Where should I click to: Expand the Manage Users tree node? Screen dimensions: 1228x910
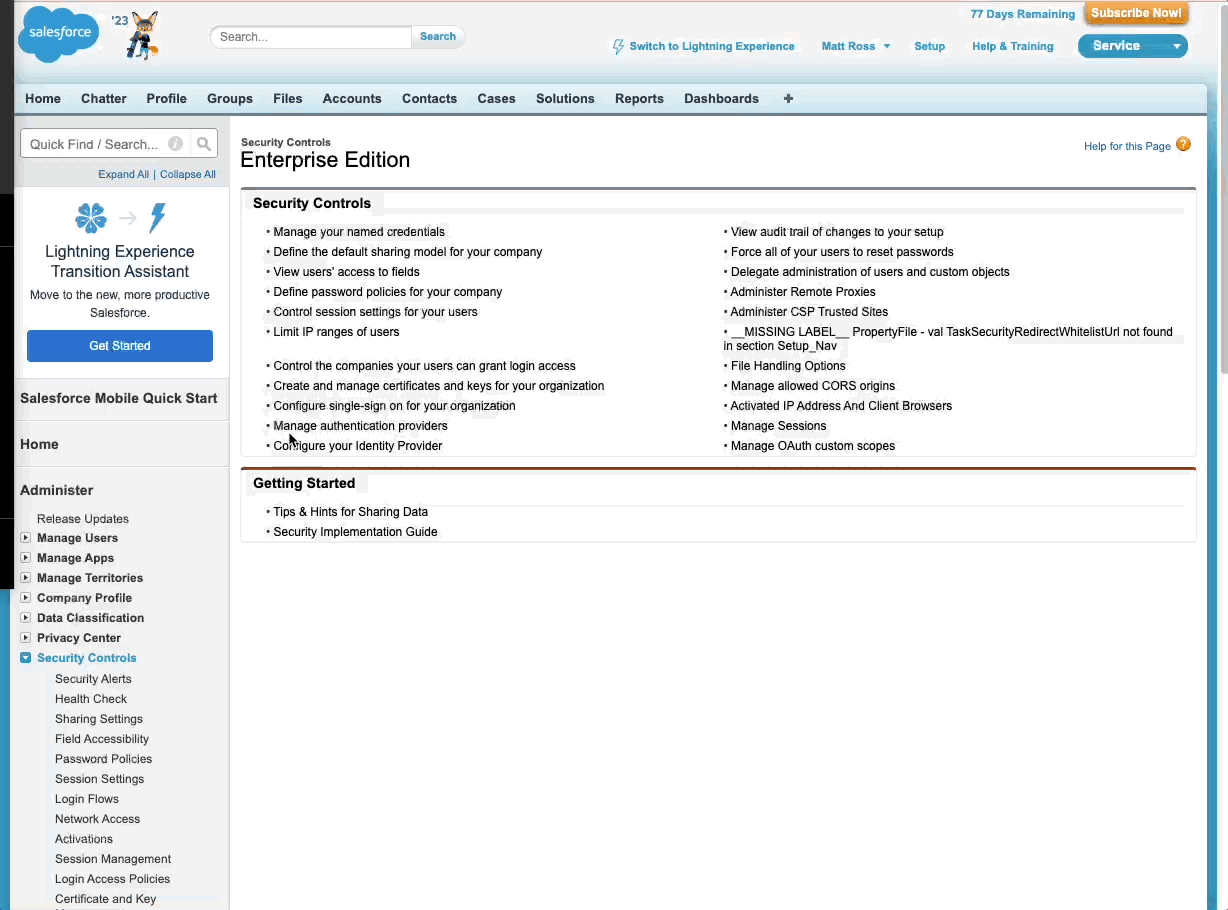(26, 538)
